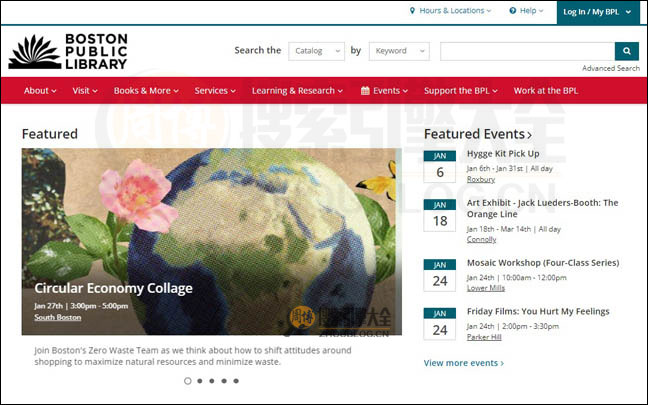Open Friday Films' Jan 24 date badge
The width and height of the screenshot is (648, 405).
[x=440, y=324]
